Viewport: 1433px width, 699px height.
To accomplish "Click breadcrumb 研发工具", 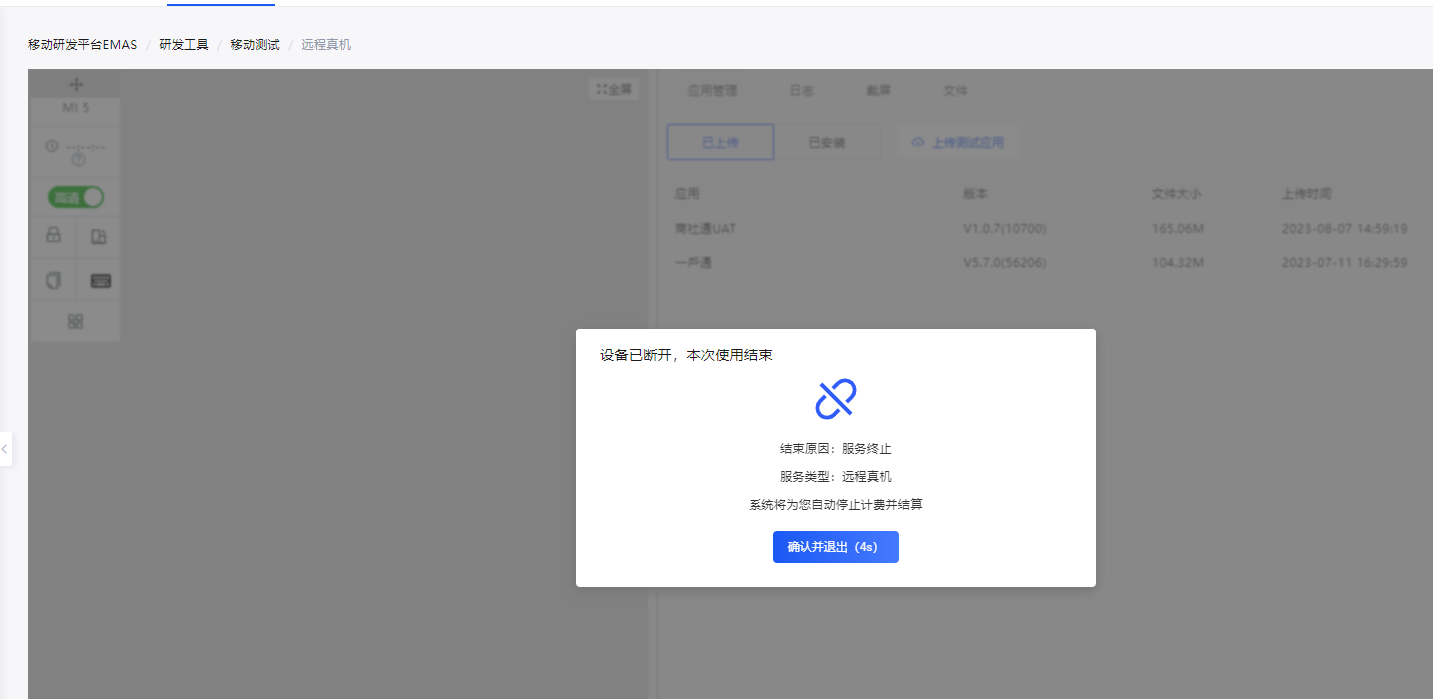I will pyautogui.click(x=184, y=45).
